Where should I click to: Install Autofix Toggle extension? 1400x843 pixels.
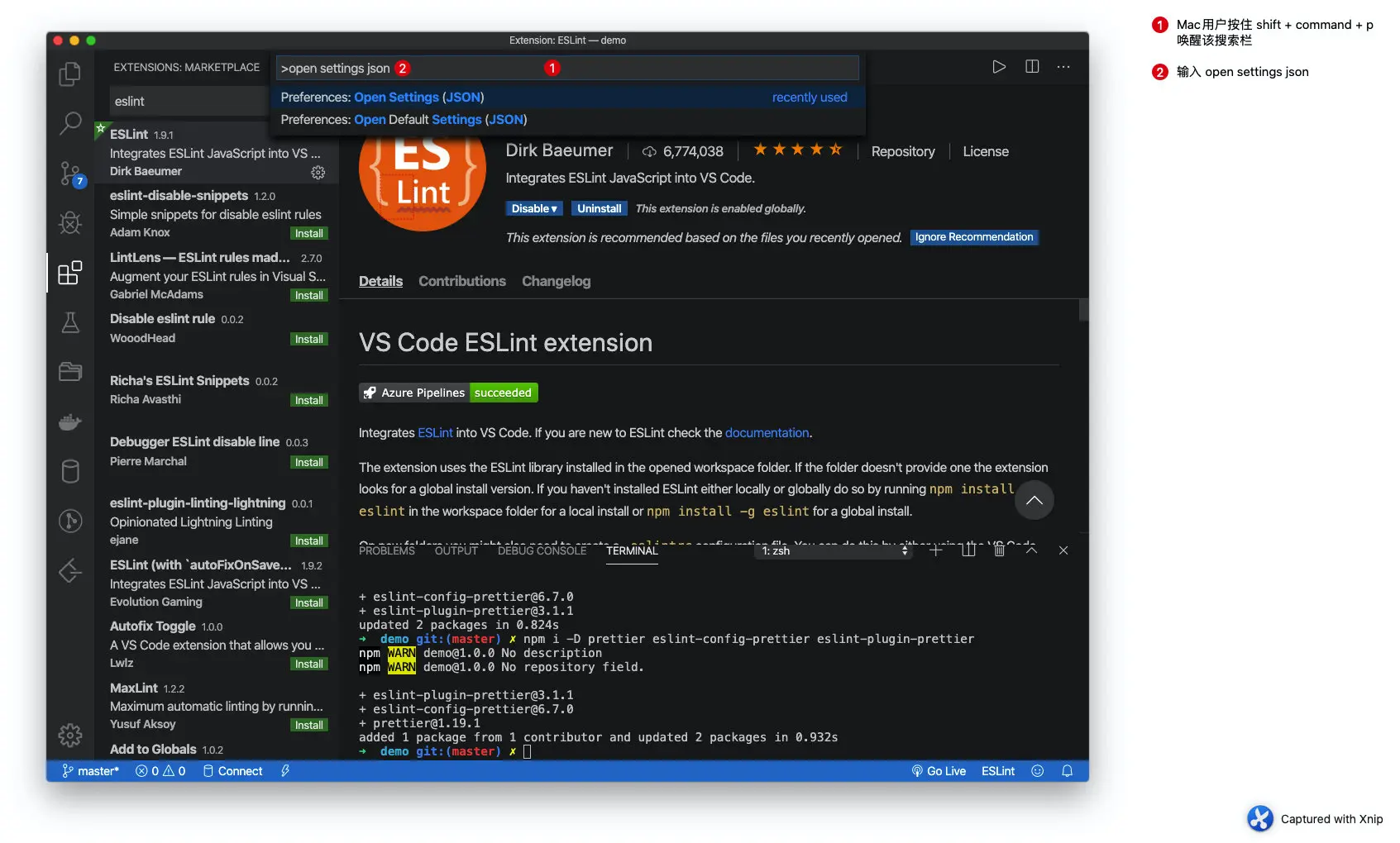[309, 664]
